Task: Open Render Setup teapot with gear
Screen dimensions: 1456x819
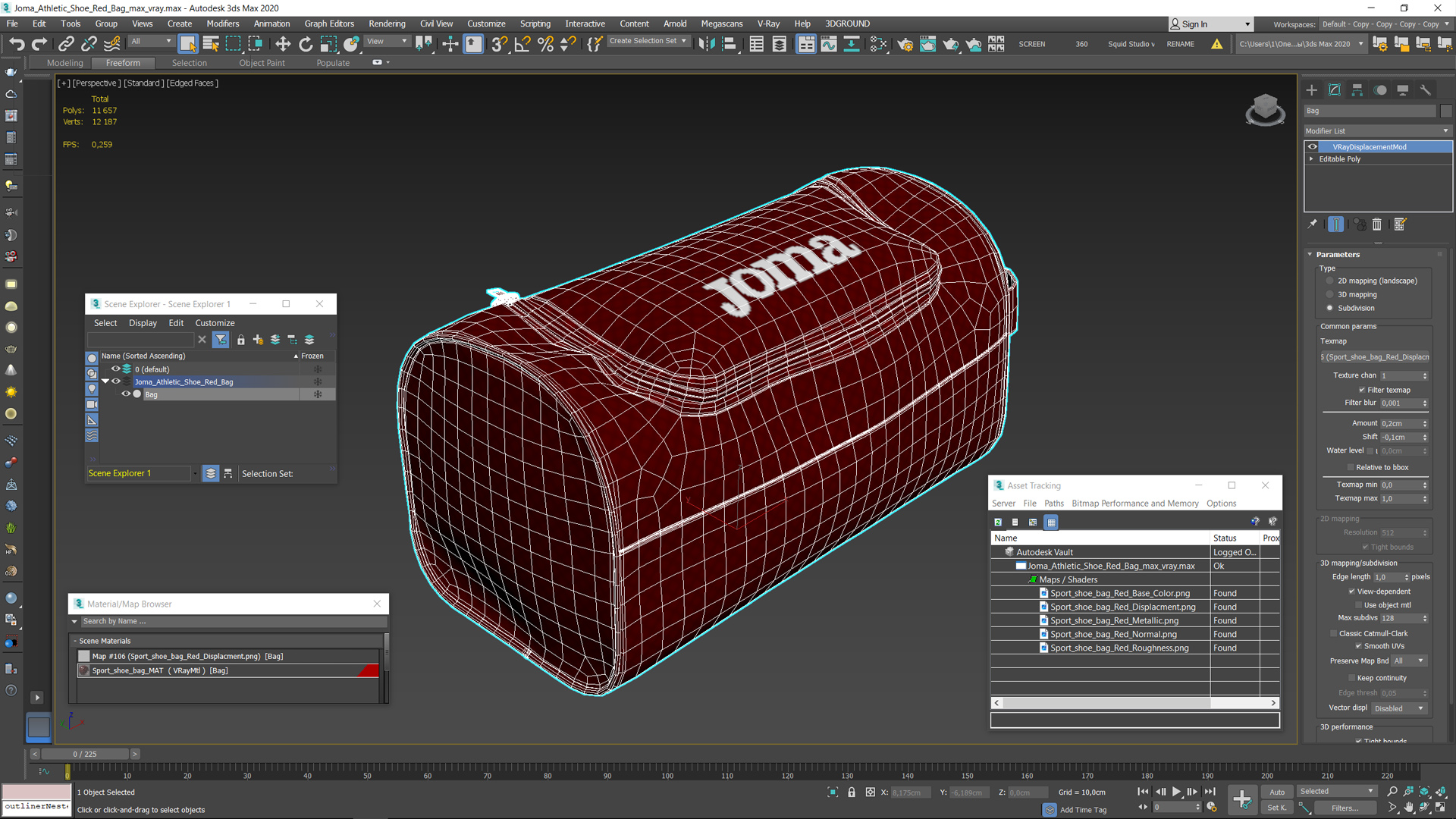Action: 905,44
